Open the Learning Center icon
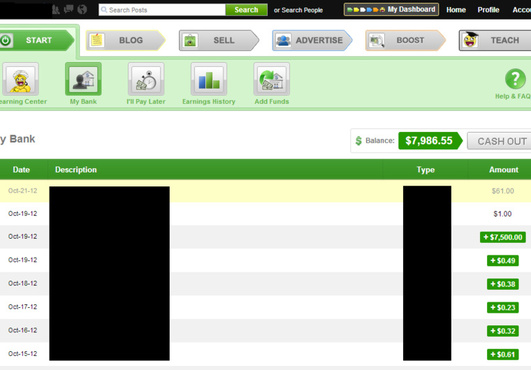The image size is (531, 370). pyautogui.click(x=20, y=79)
